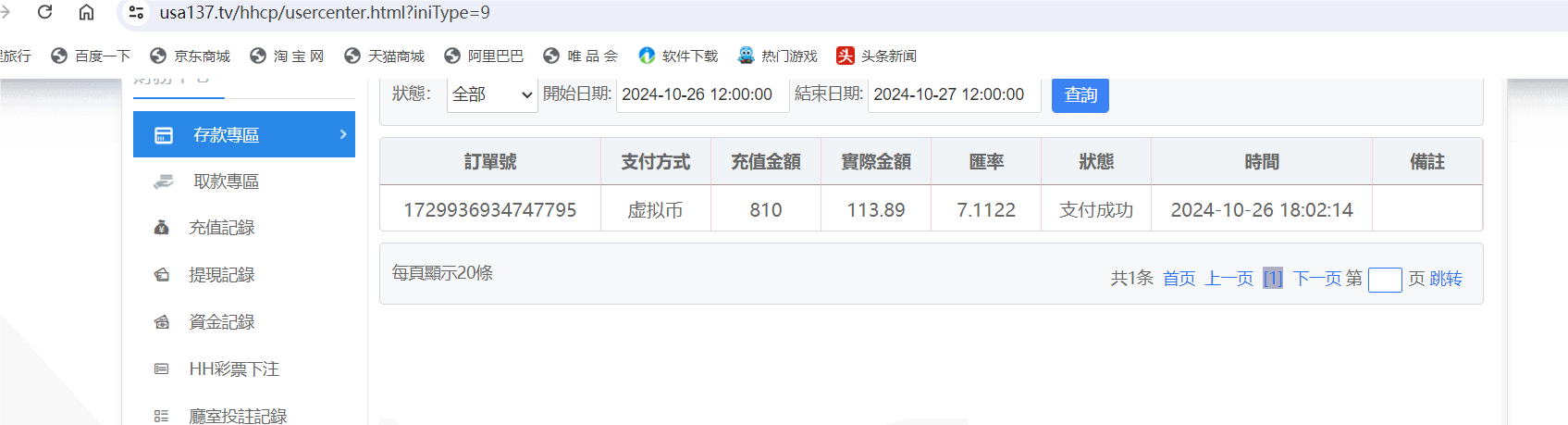Edit the 結束日期 date field
Screen dimensions: 1568x425
[x=954, y=94]
